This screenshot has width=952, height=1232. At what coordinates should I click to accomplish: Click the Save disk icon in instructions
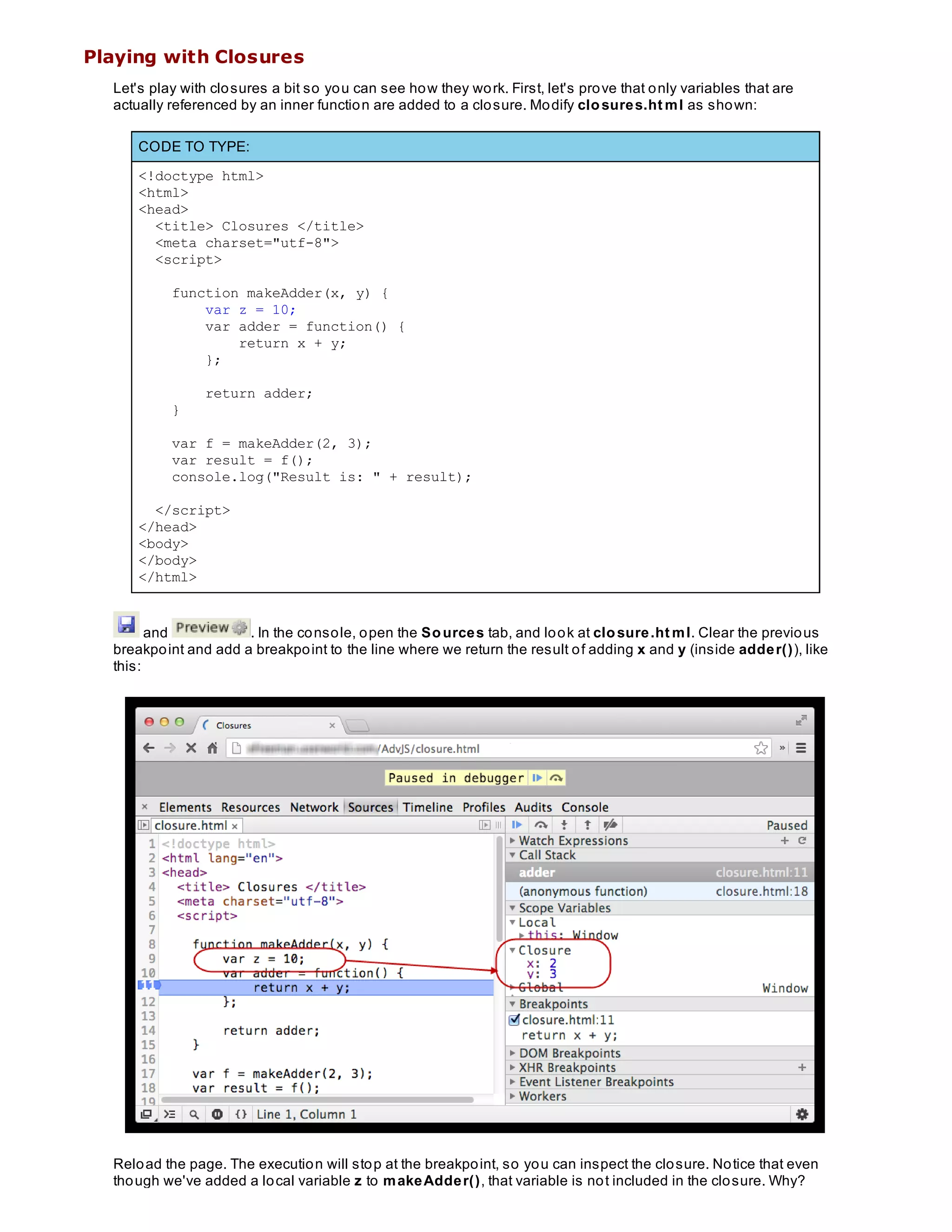tap(126, 624)
